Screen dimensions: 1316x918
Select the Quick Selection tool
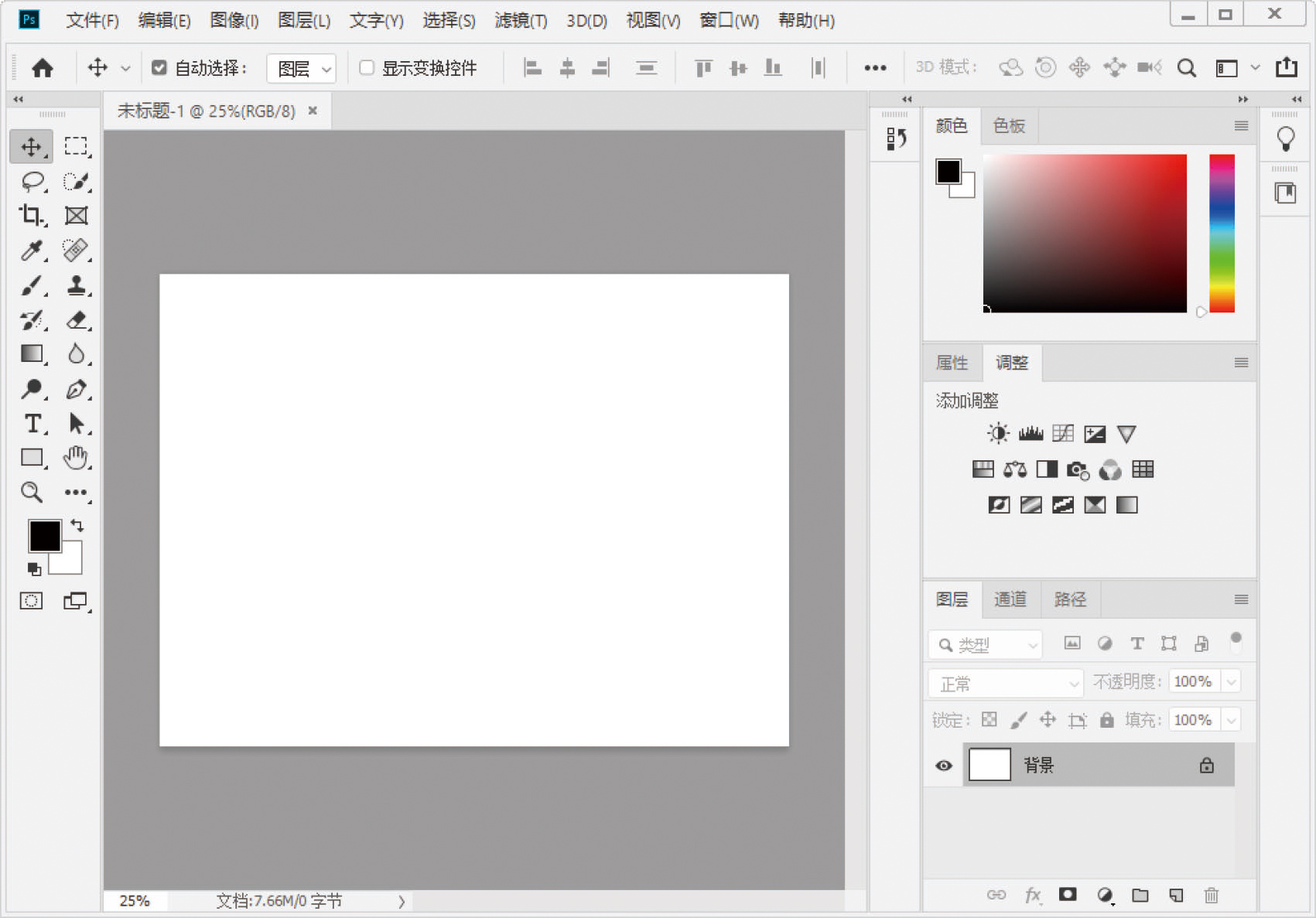click(76, 181)
